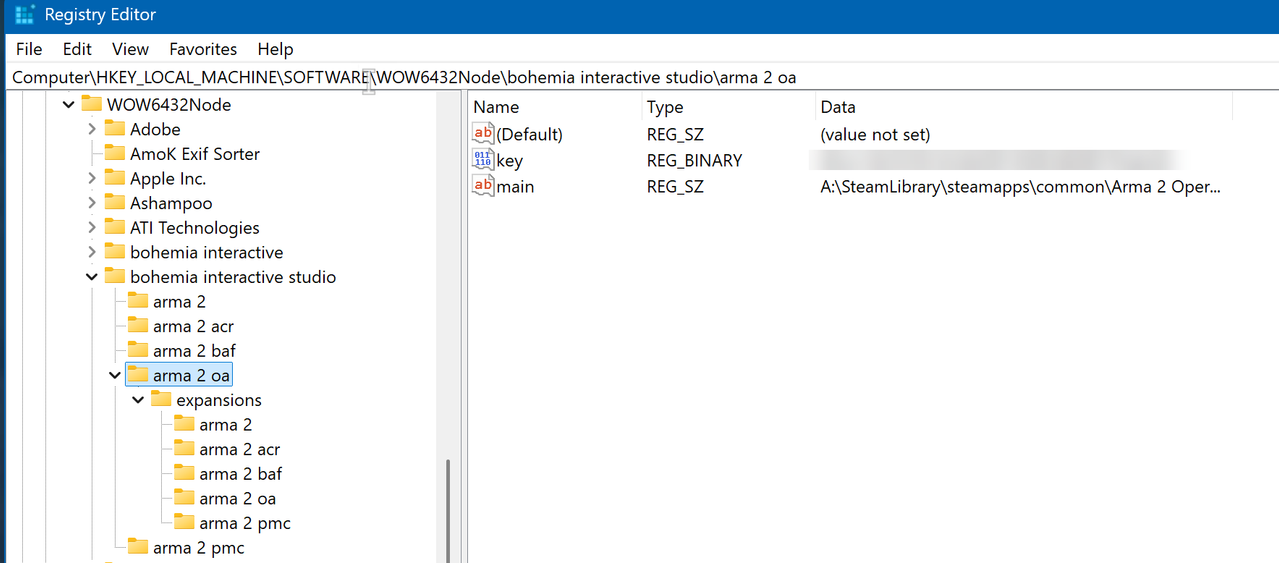Click the SteamLibrary path data of main

(x=1021, y=186)
